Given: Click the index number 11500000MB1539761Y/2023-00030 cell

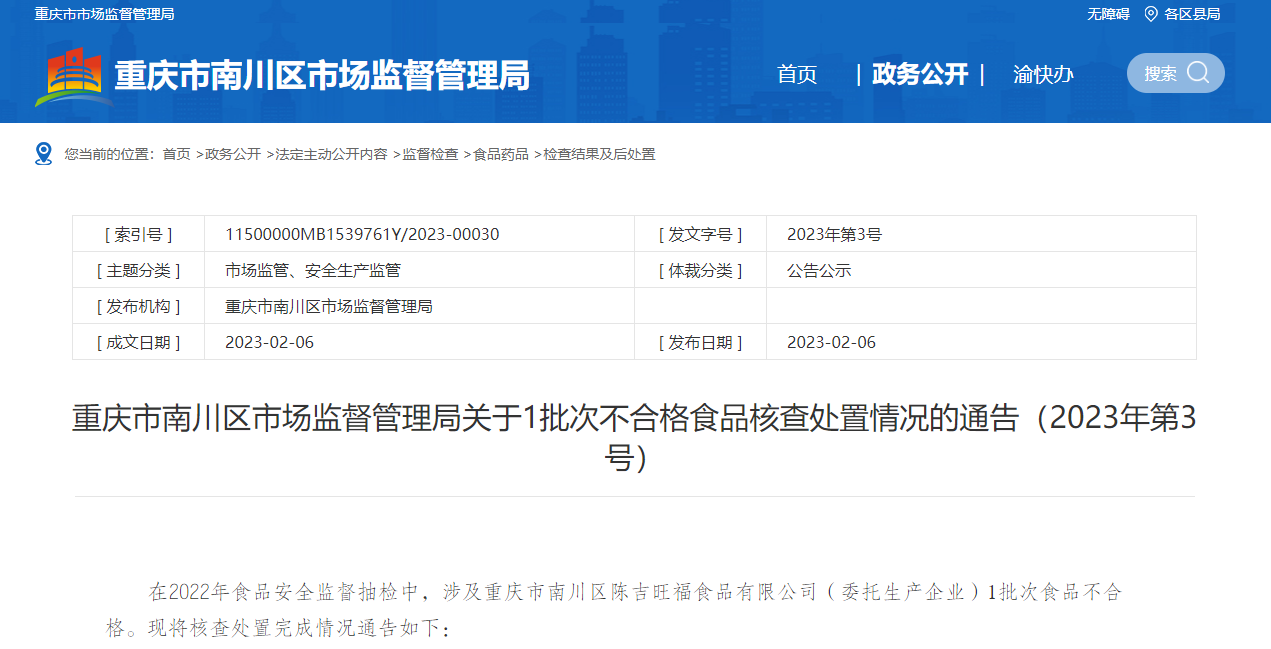Looking at the screenshot, I should (362, 234).
